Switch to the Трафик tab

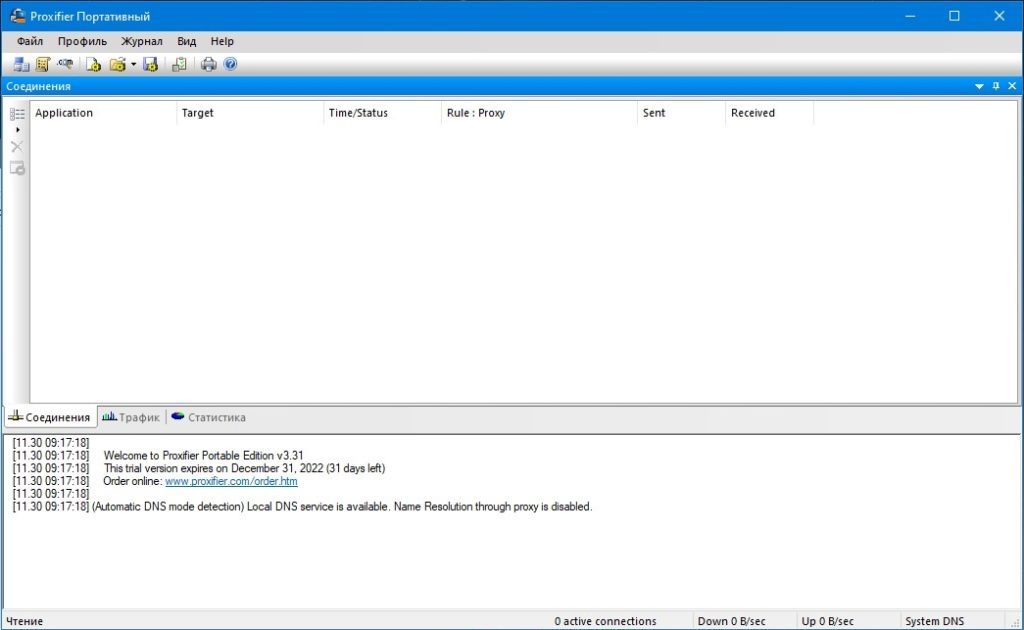pos(130,417)
